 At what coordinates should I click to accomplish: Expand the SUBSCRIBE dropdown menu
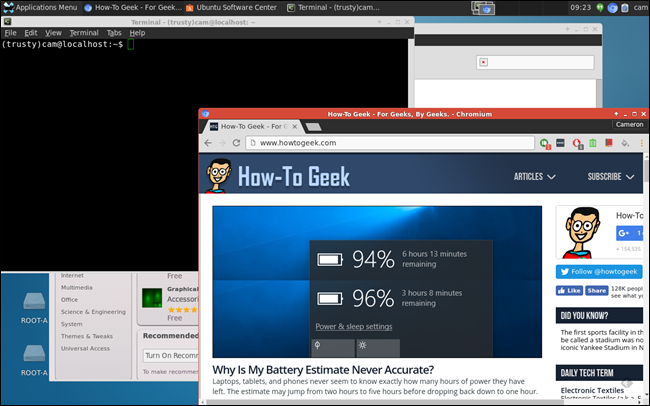coord(611,177)
